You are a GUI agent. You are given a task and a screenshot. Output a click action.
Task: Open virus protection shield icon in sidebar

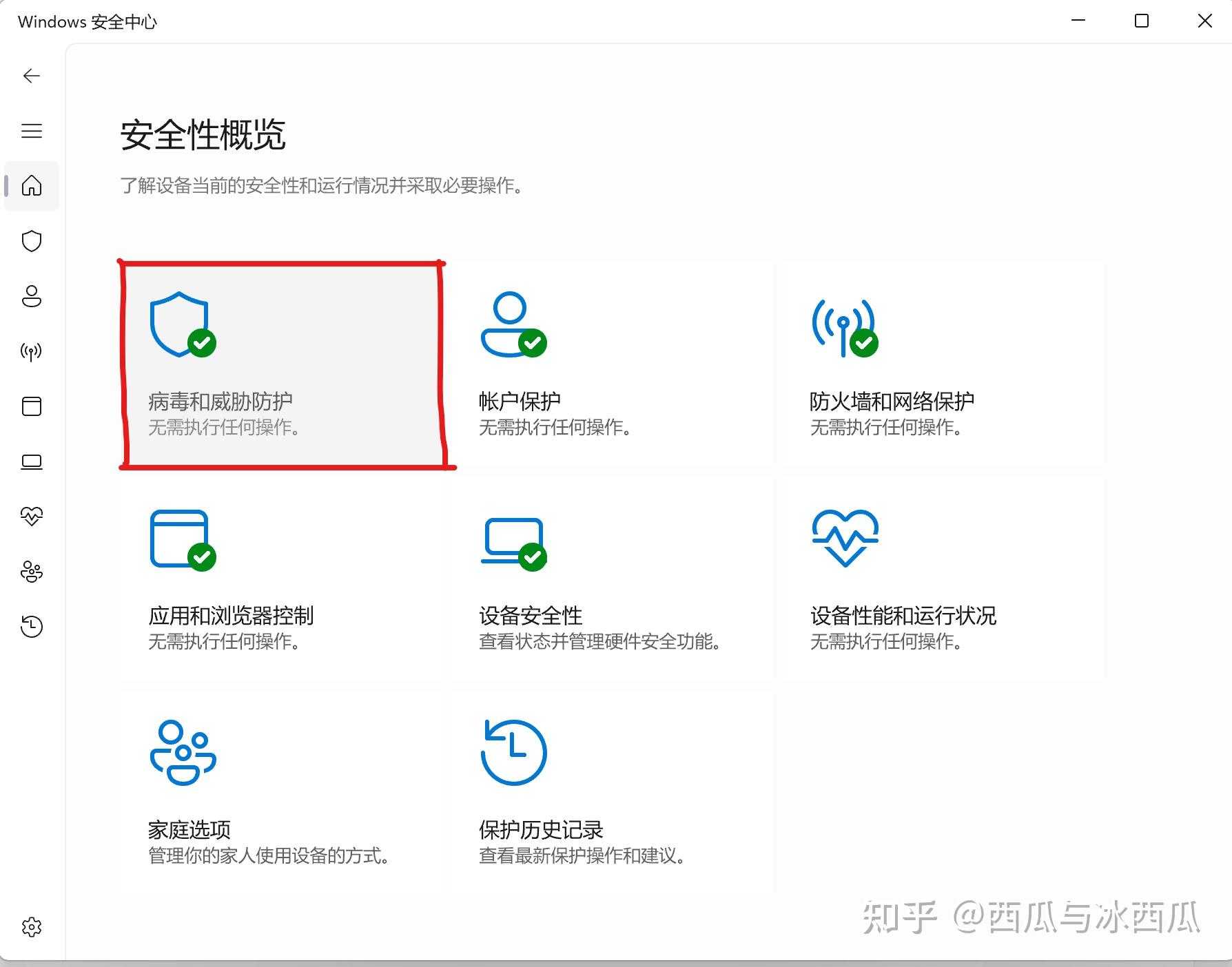[x=32, y=241]
